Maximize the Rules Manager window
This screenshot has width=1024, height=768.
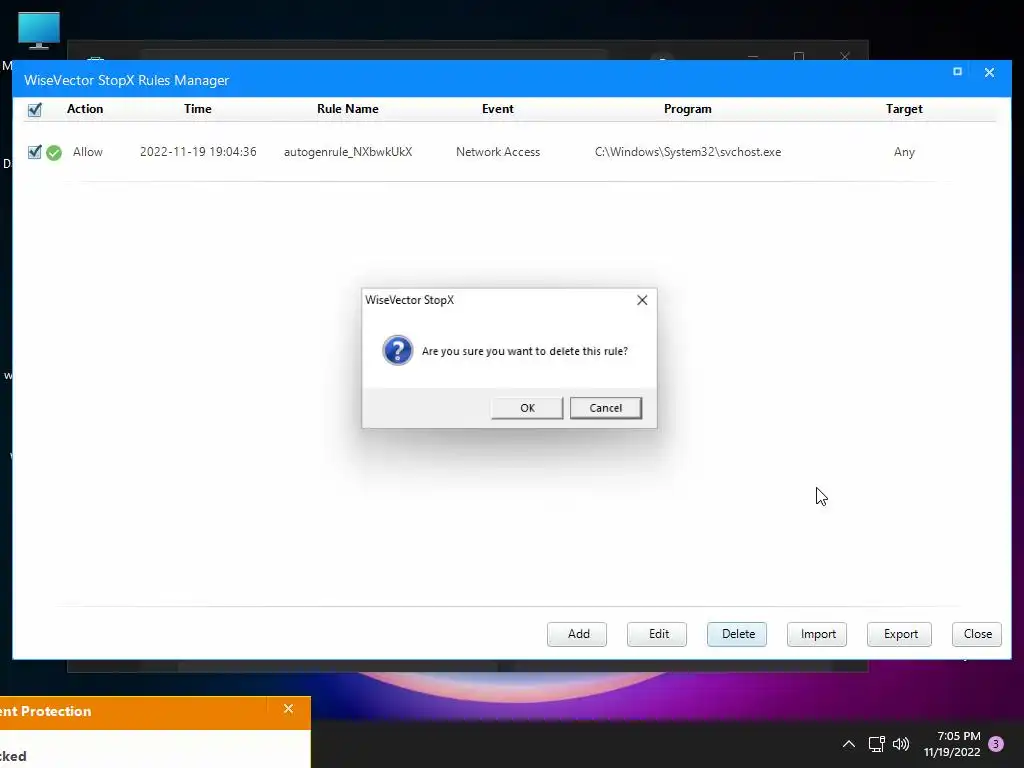(957, 72)
